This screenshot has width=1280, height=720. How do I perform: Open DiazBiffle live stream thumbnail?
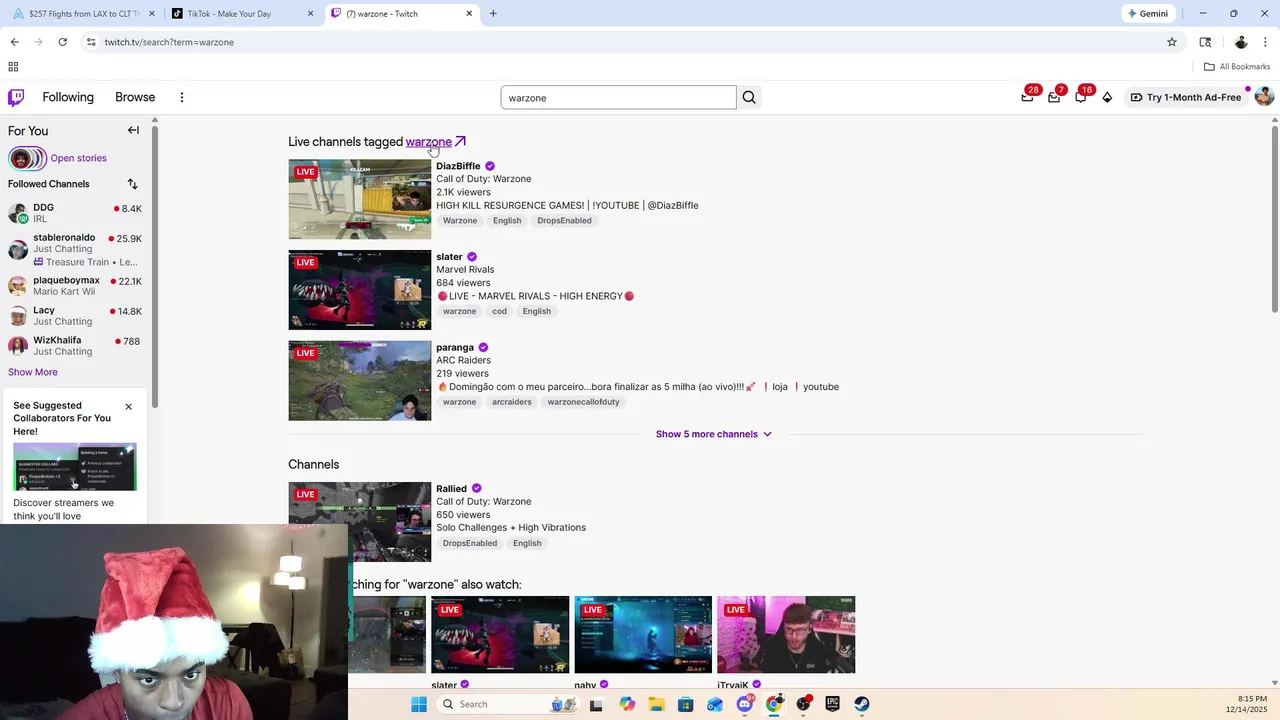point(360,199)
